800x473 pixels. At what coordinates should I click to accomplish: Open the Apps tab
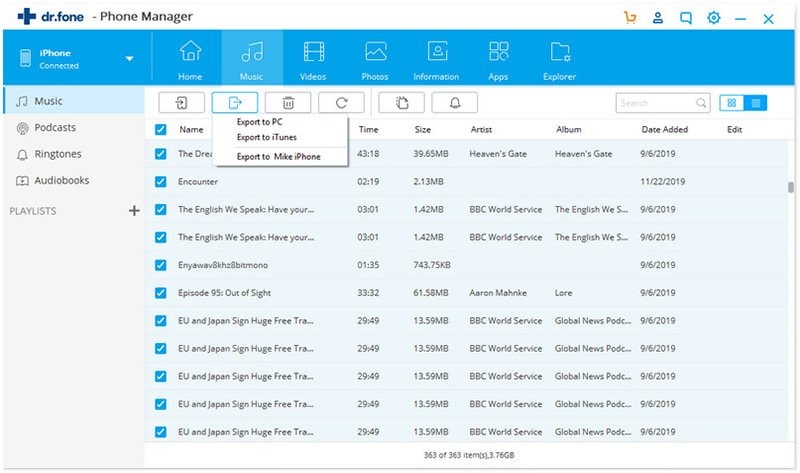(x=498, y=58)
